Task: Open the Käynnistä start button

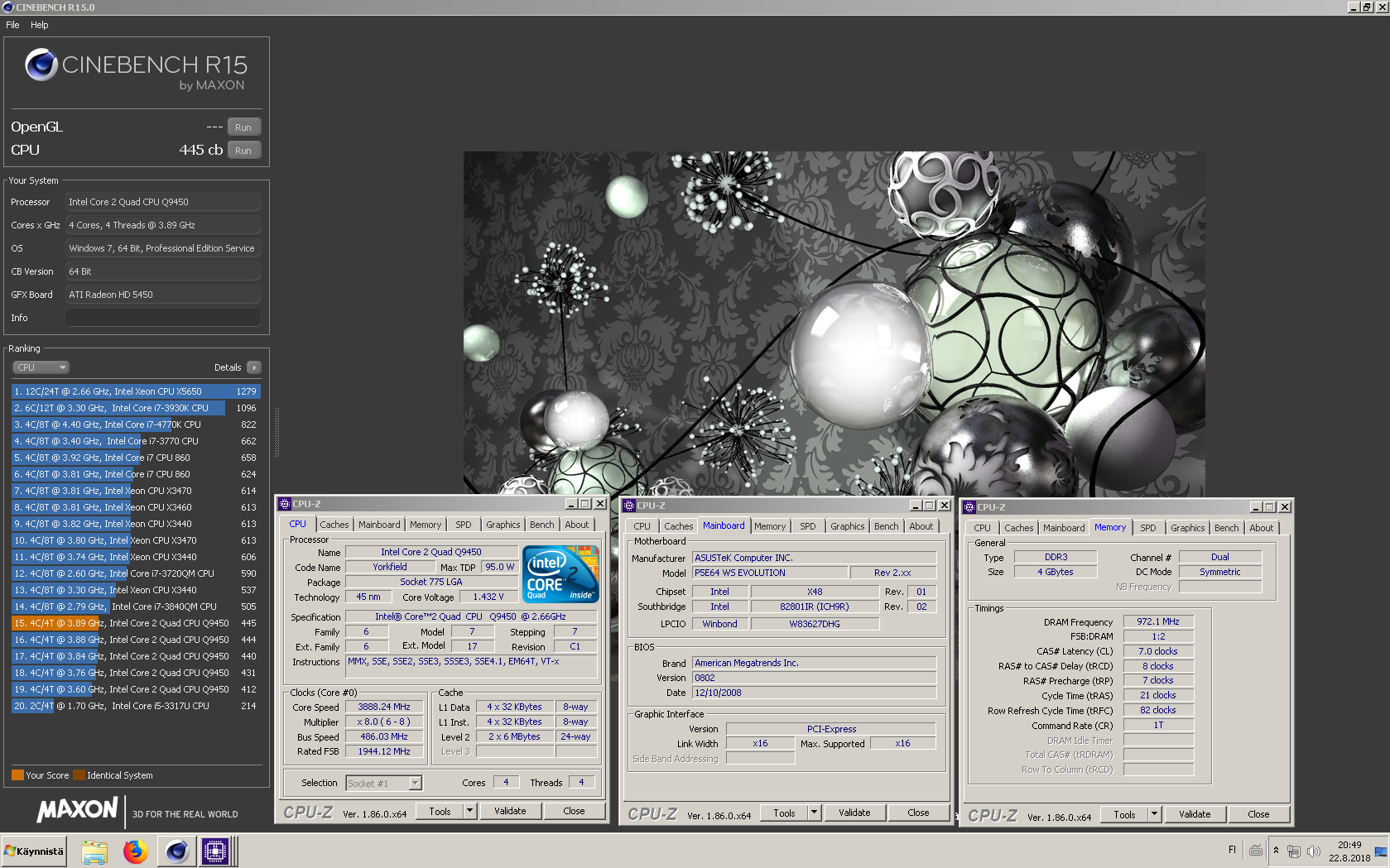Action: 34,851
